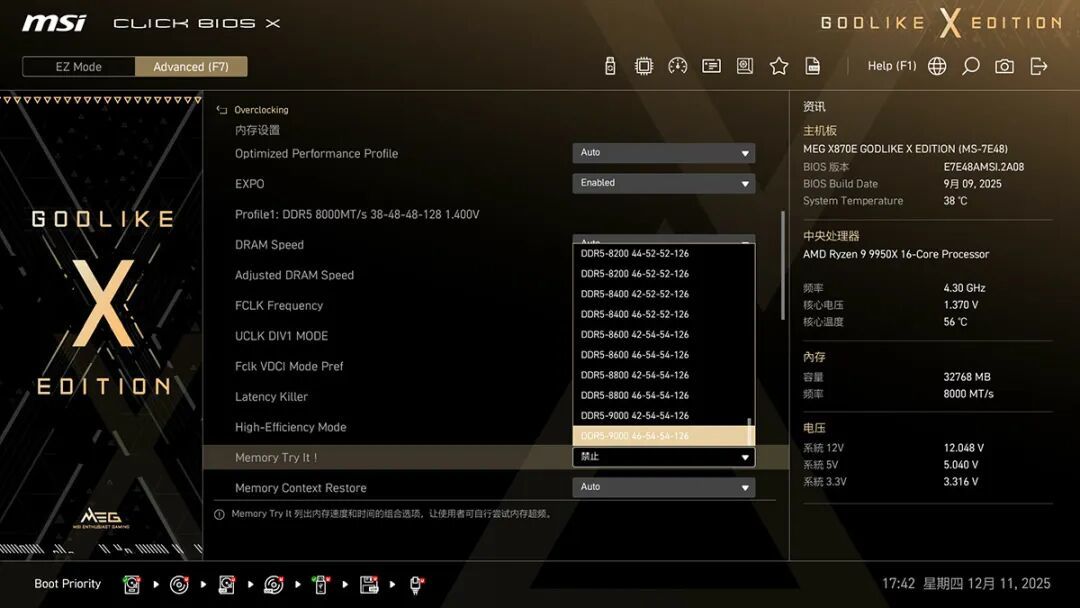Open language selection globe icon
The width and height of the screenshot is (1080, 608).
(937, 66)
